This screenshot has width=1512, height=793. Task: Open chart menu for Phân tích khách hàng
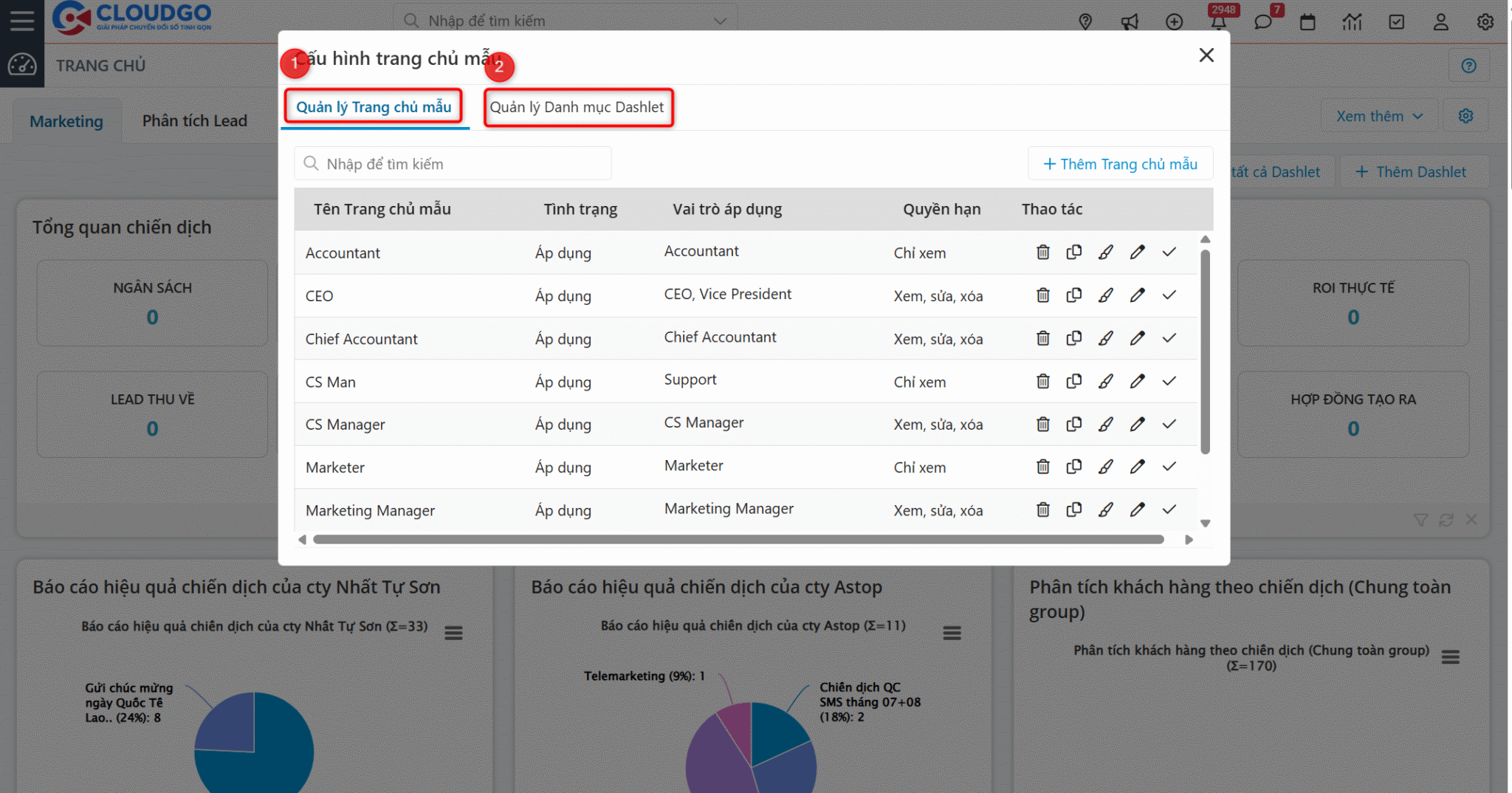point(1450,656)
